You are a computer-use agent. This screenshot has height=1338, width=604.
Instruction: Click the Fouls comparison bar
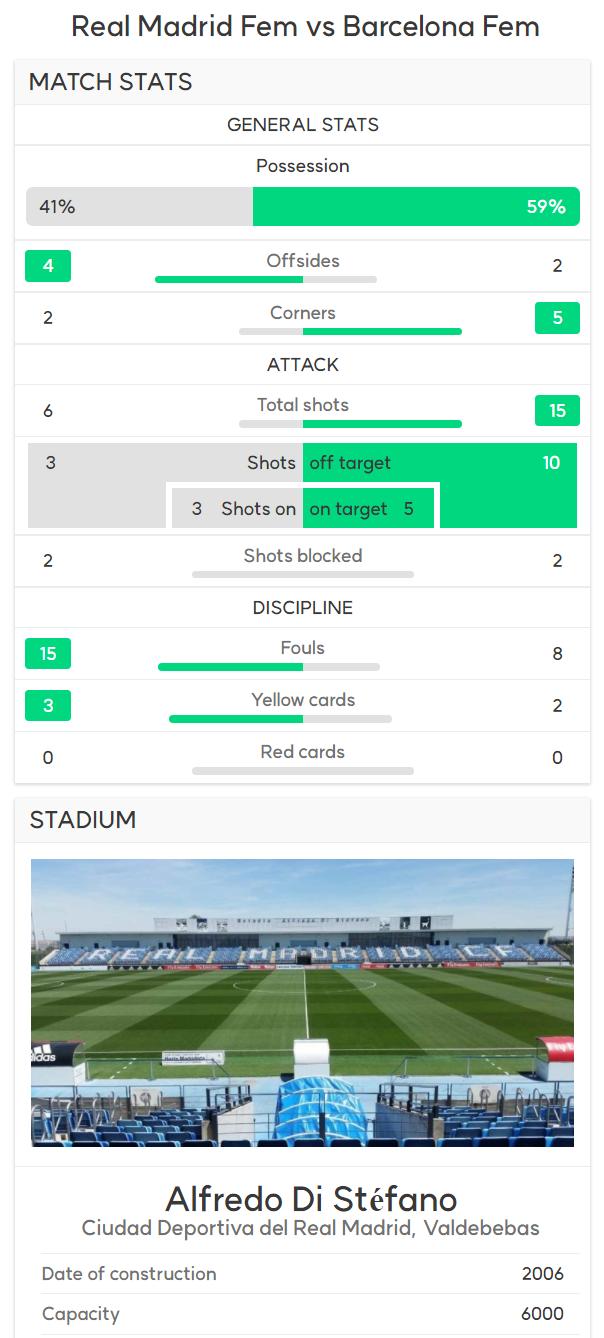click(269, 667)
